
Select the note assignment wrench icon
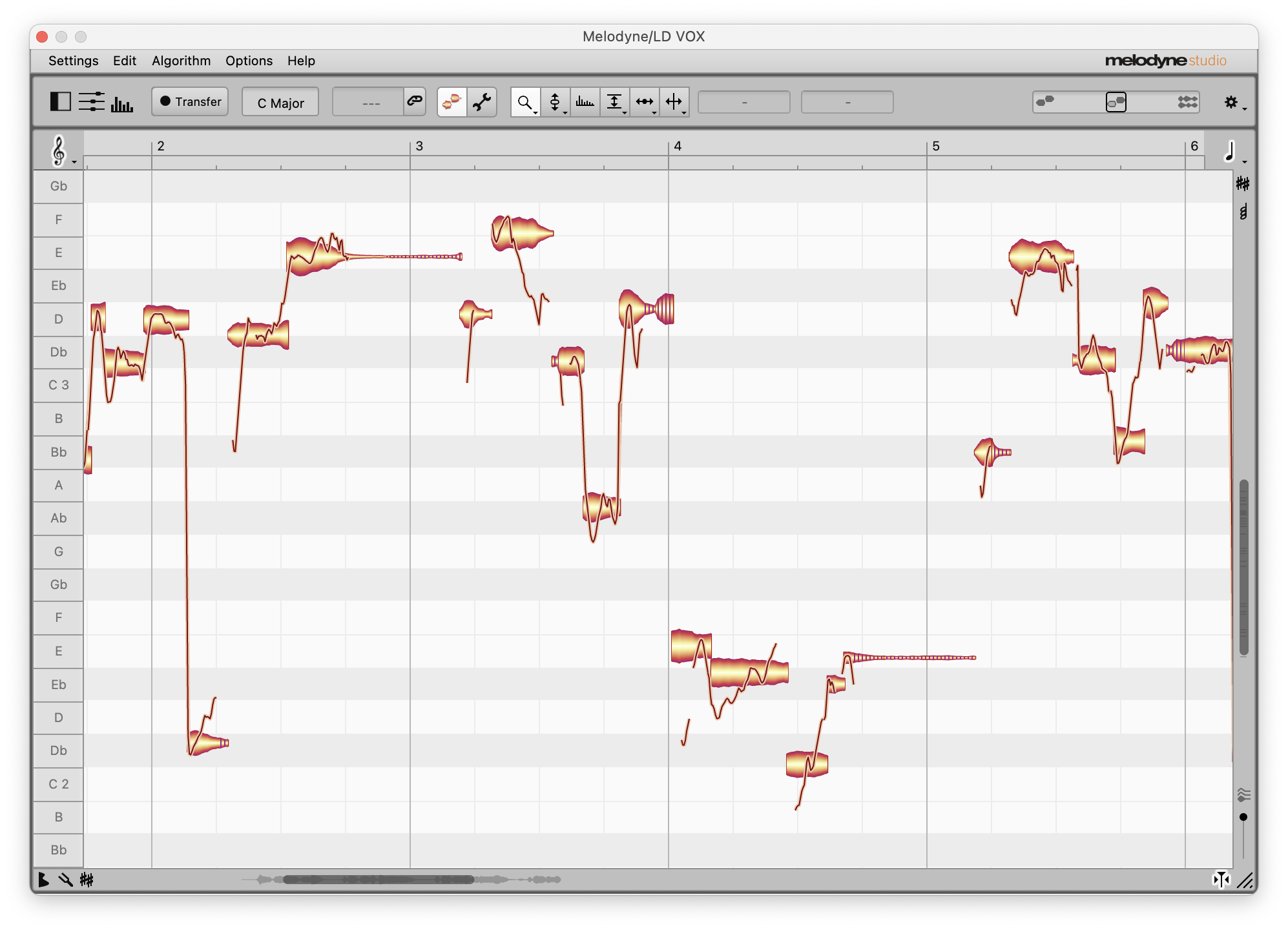click(482, 102)
